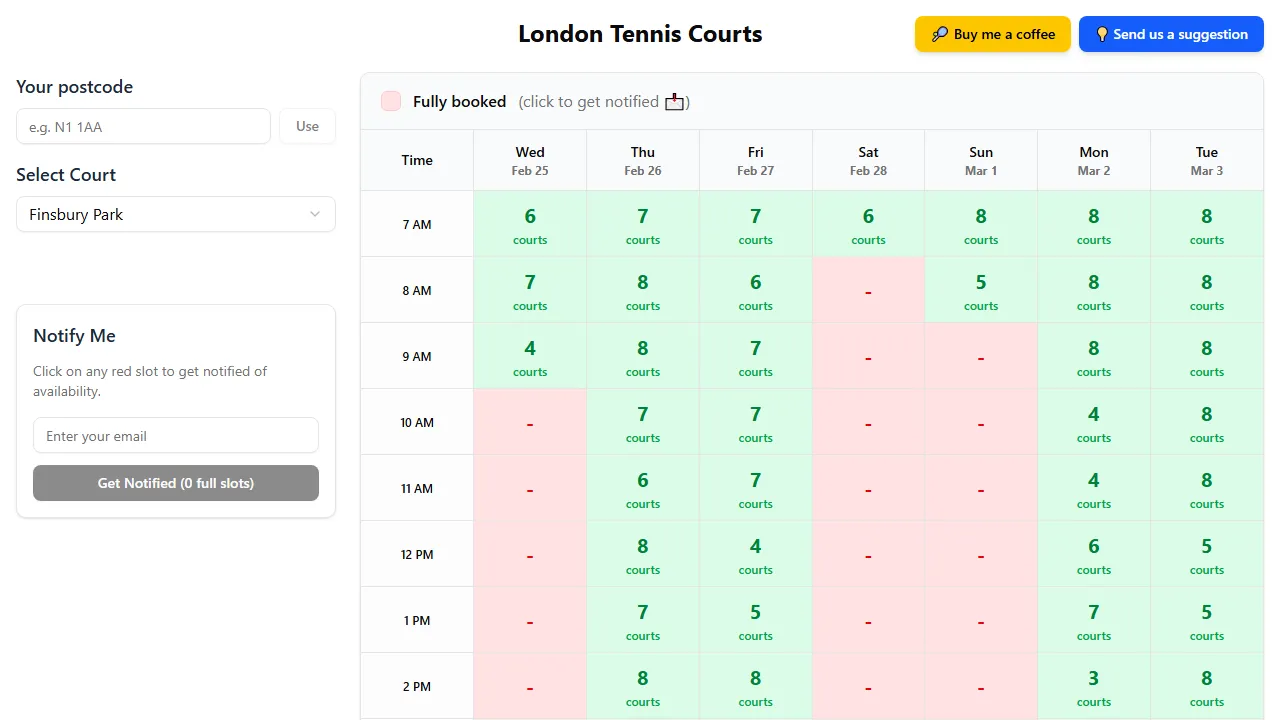Click the chevron arrow on the court selector

pyautogui.click(x=315, y=214)
